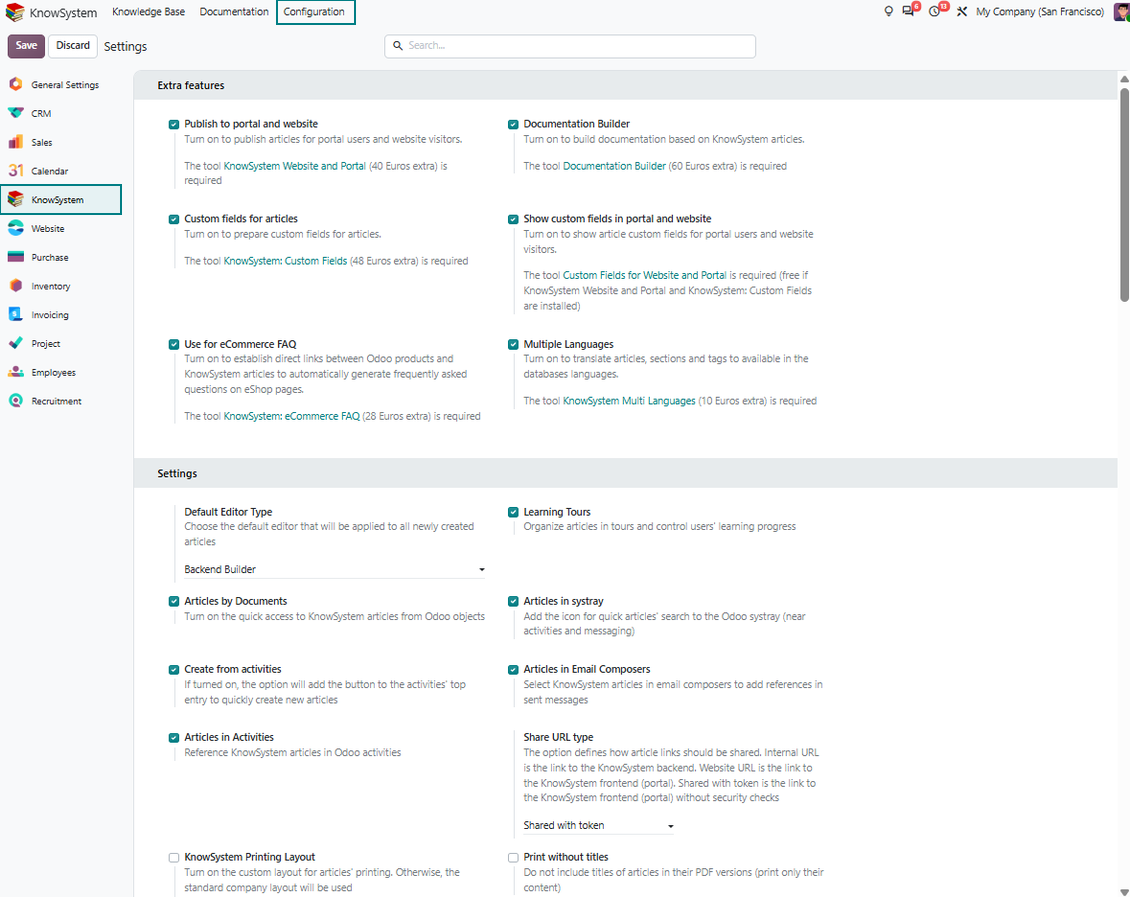The width and height of the screenshot is (1130, 897).
Task: Follow the KnowSystem Multi Languages link
Action: pos(629,401)
